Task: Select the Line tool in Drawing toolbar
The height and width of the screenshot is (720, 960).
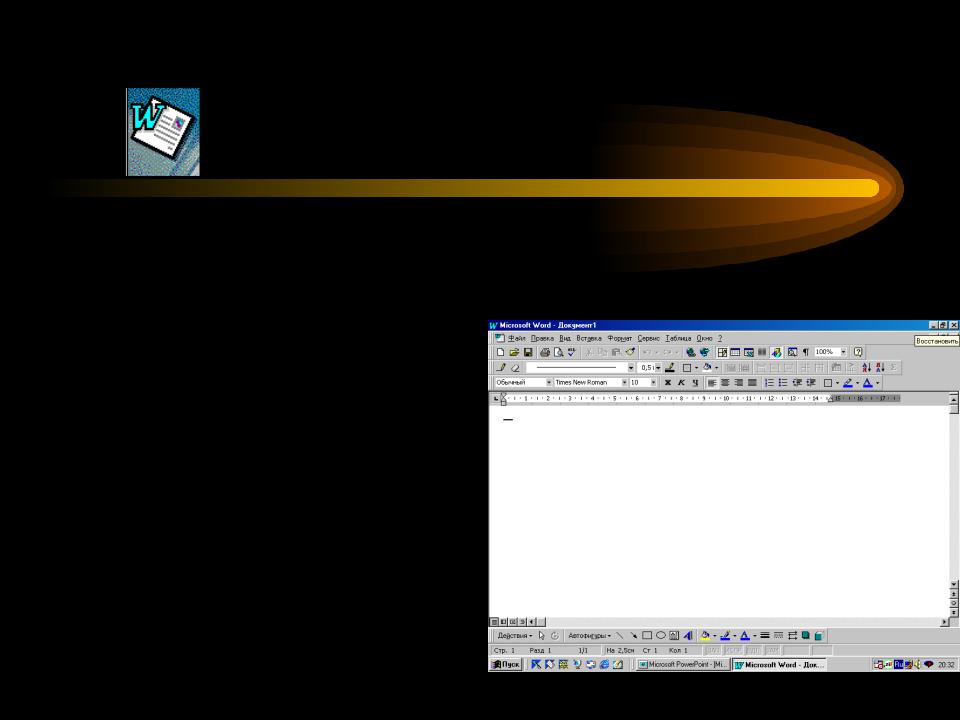Action: pyautogui.click(x=620, y=636)
